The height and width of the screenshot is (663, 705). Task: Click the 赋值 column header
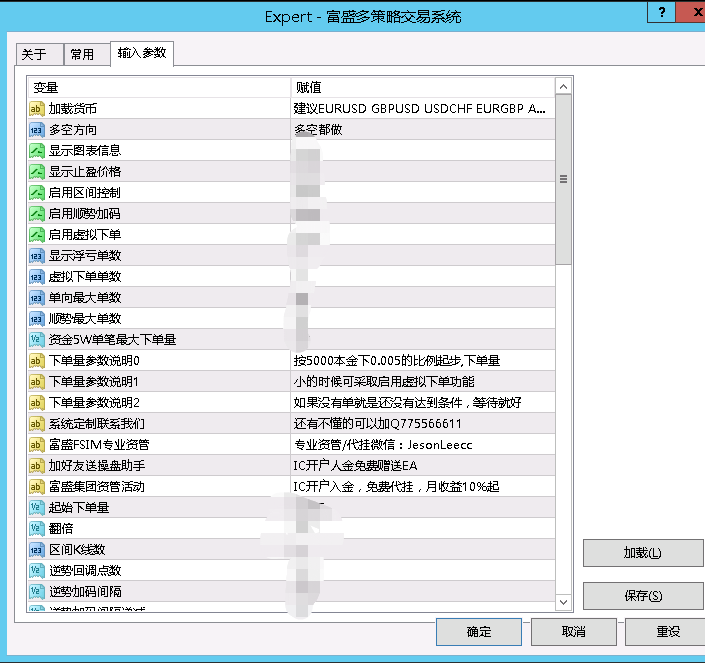[423, 87]
